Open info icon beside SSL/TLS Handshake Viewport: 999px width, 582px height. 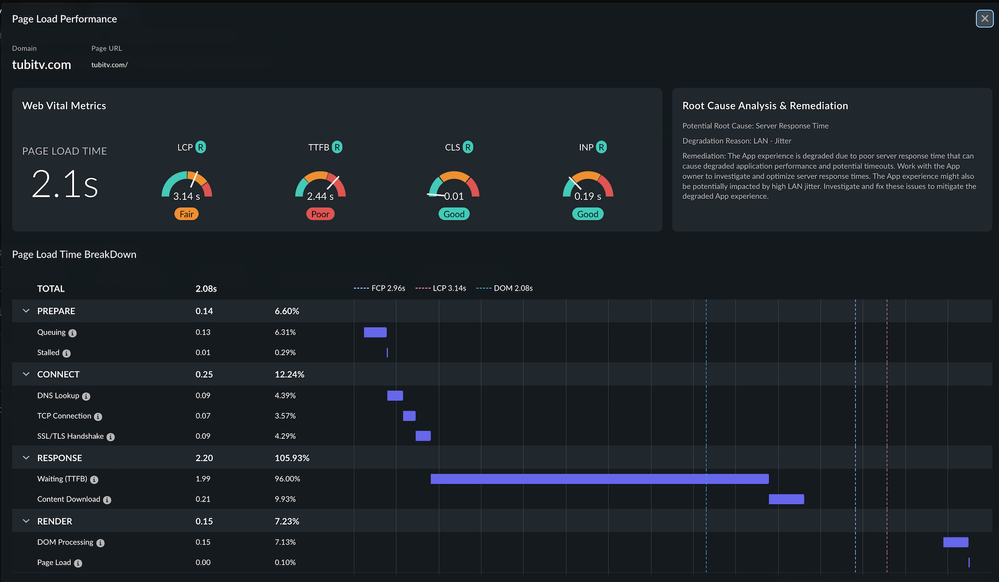coord(111,437)
